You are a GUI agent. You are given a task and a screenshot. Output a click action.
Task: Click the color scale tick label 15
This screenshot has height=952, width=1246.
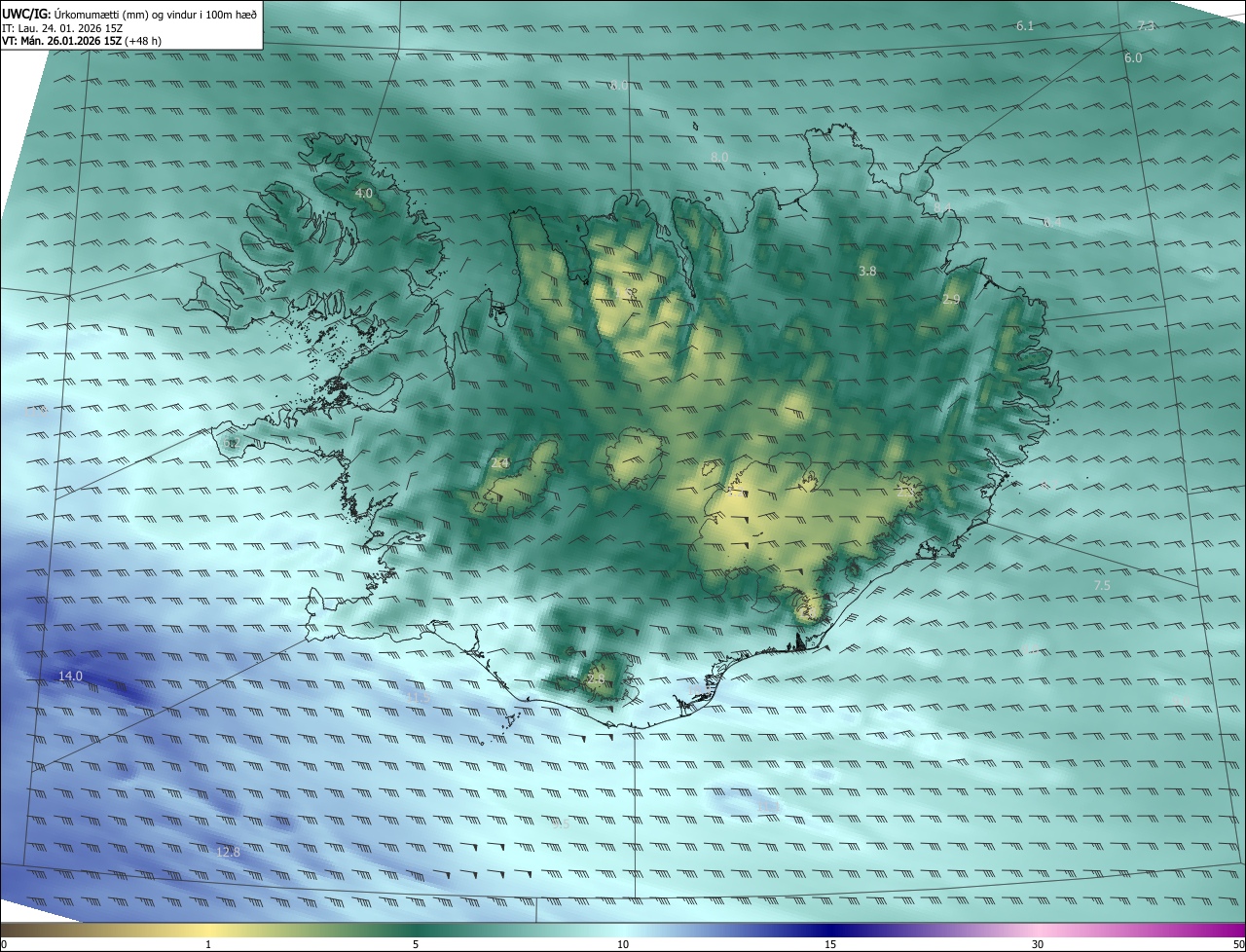tap(830, 944)
